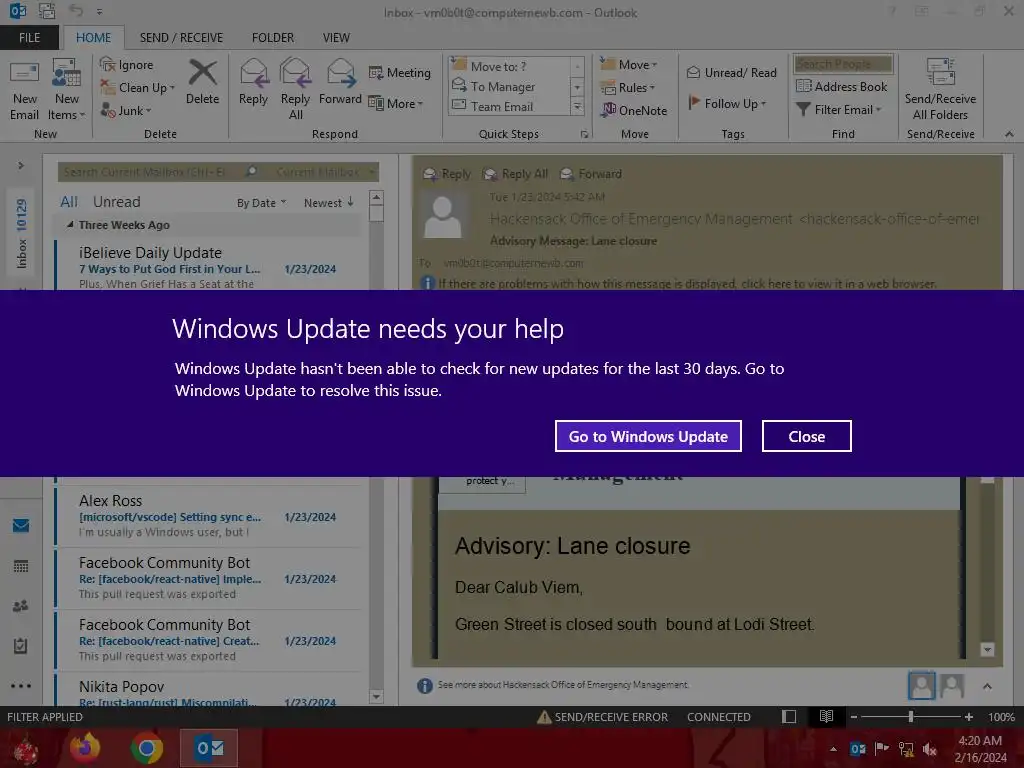Reply to the message from ribbon
Image resolution: width=1024 pixels, height=768 pixels.
(x=253, y=82)
